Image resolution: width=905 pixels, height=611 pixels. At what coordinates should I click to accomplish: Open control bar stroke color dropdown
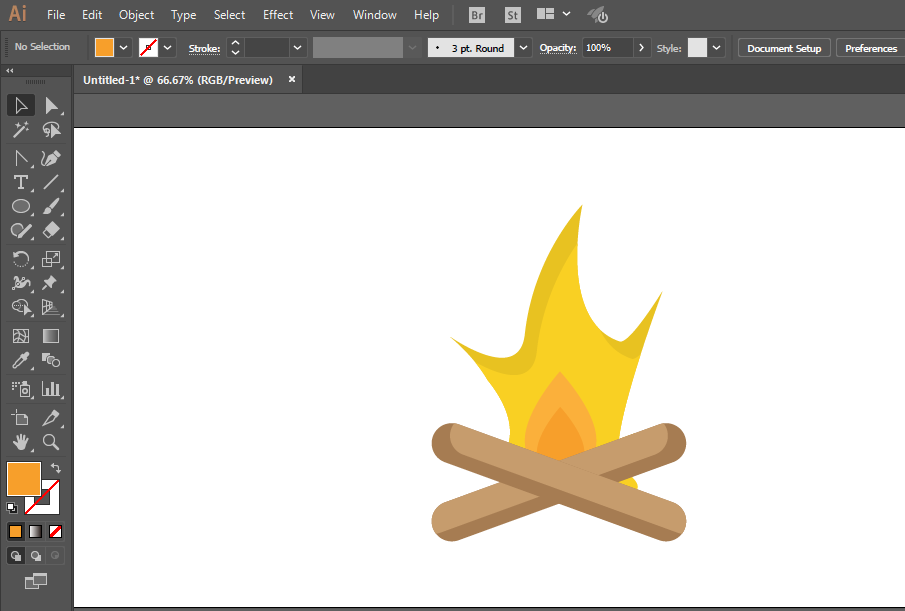167,48
